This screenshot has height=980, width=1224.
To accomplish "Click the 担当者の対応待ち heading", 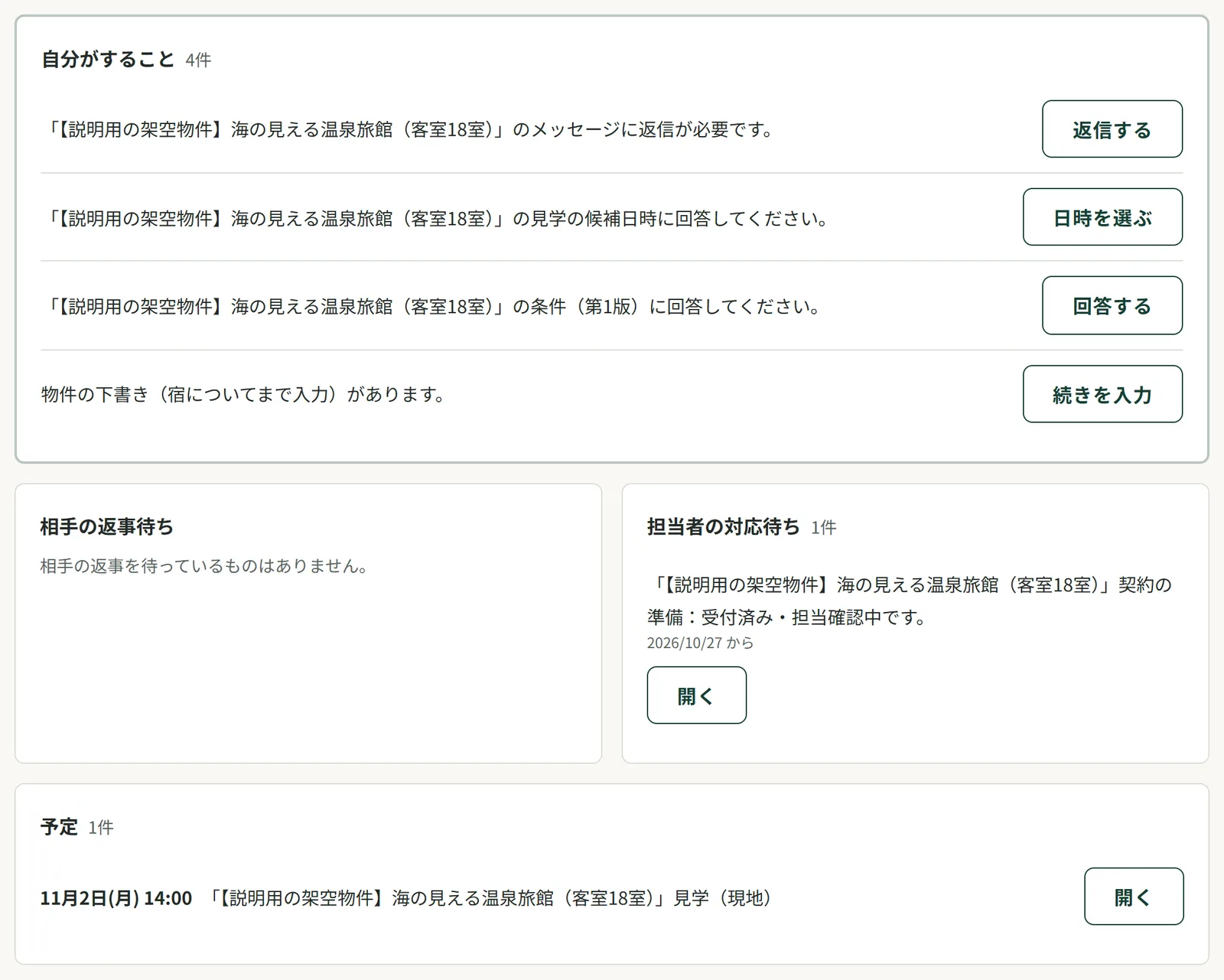I will click(x=723, y=526).
